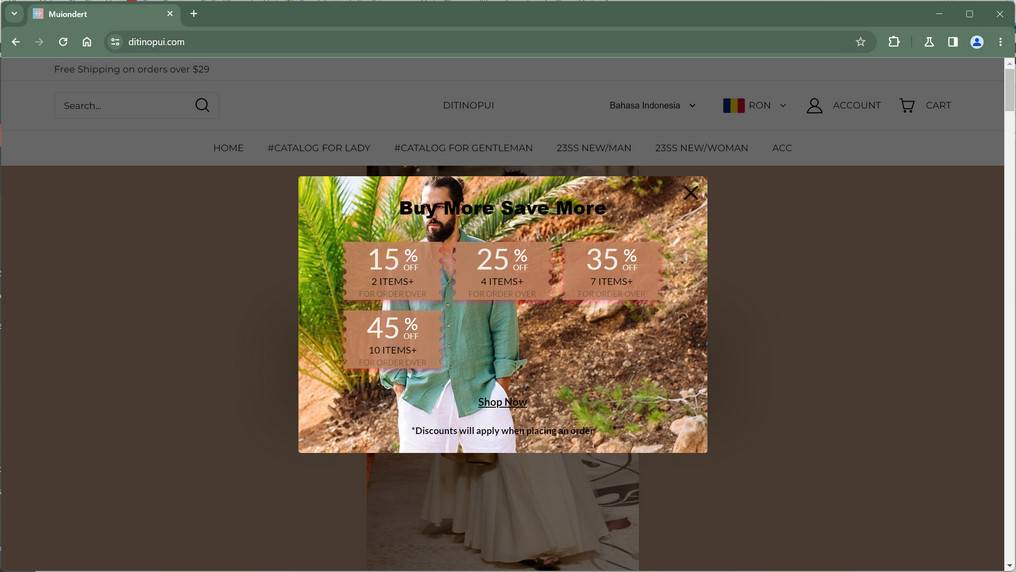Click the scrollbar down arrow
Image resolution: width=1016 pixels, height=572 pixels.
coord(1010,566)
